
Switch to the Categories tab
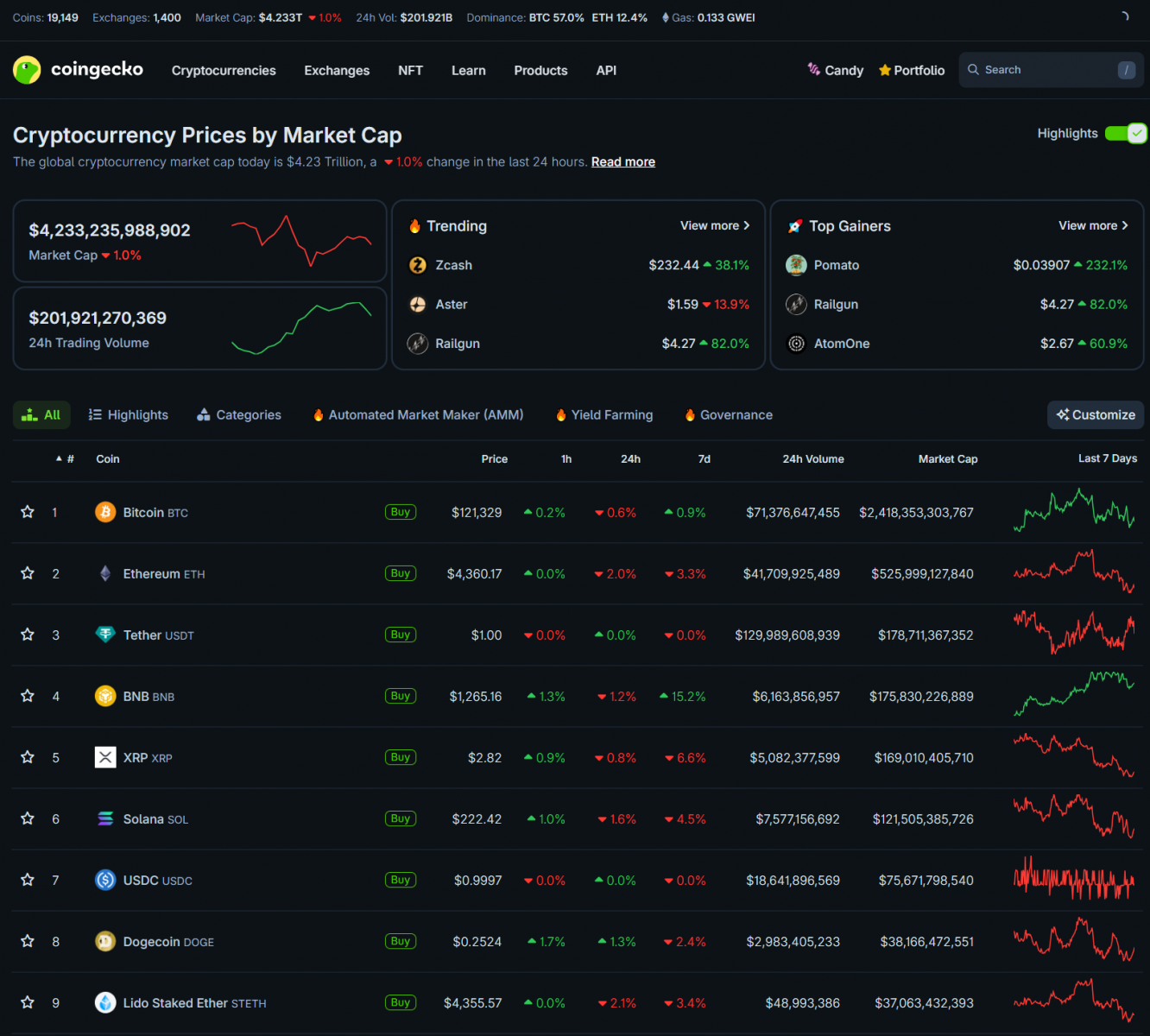[239, 415]
